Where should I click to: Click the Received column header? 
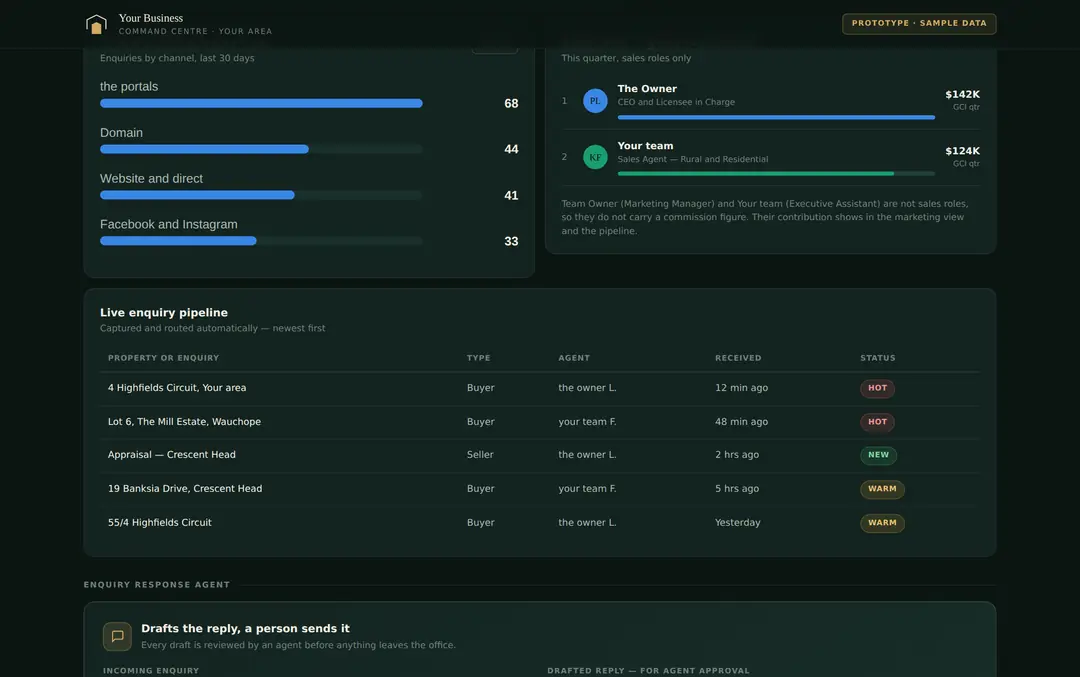click(738, 358)
